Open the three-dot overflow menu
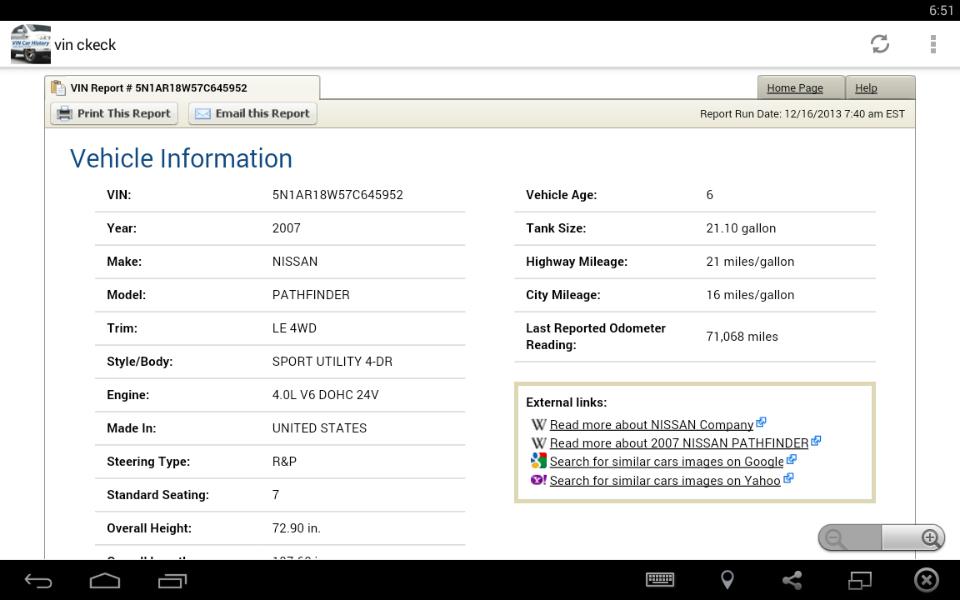 point(933,44)
